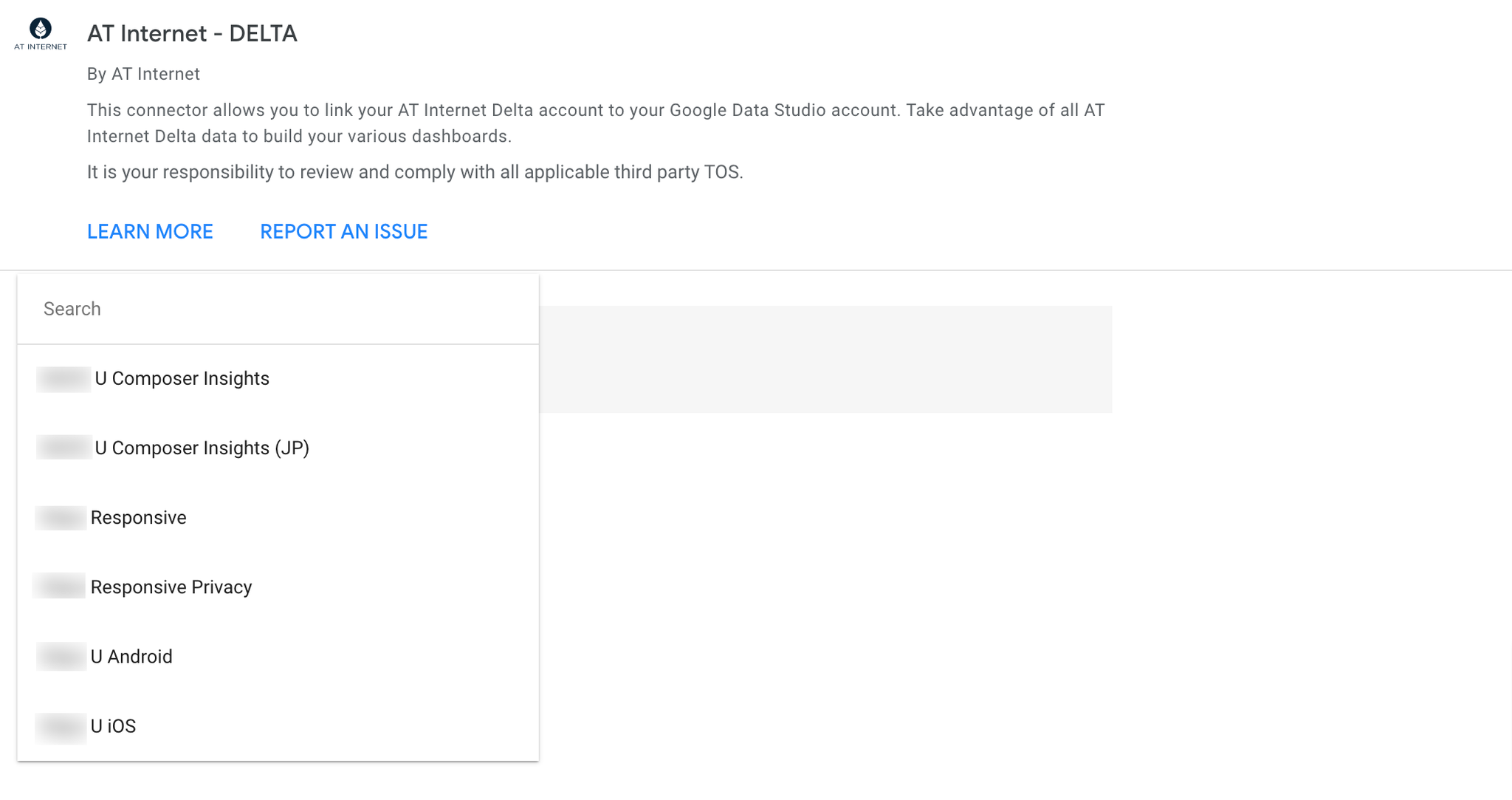Click the blurred ID before Responsive Privacy
Screen dimensions: 1512x800
click(x=60, y=587)
